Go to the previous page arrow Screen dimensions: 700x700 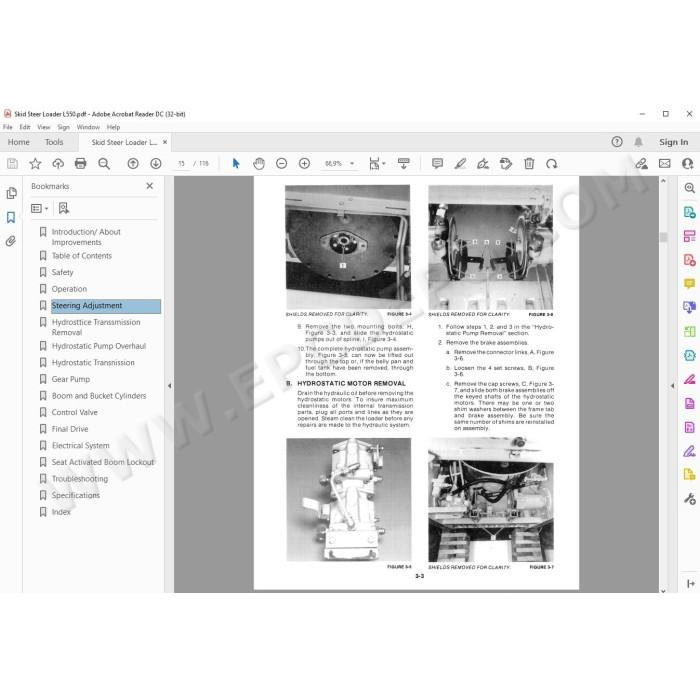pos(133,164)
